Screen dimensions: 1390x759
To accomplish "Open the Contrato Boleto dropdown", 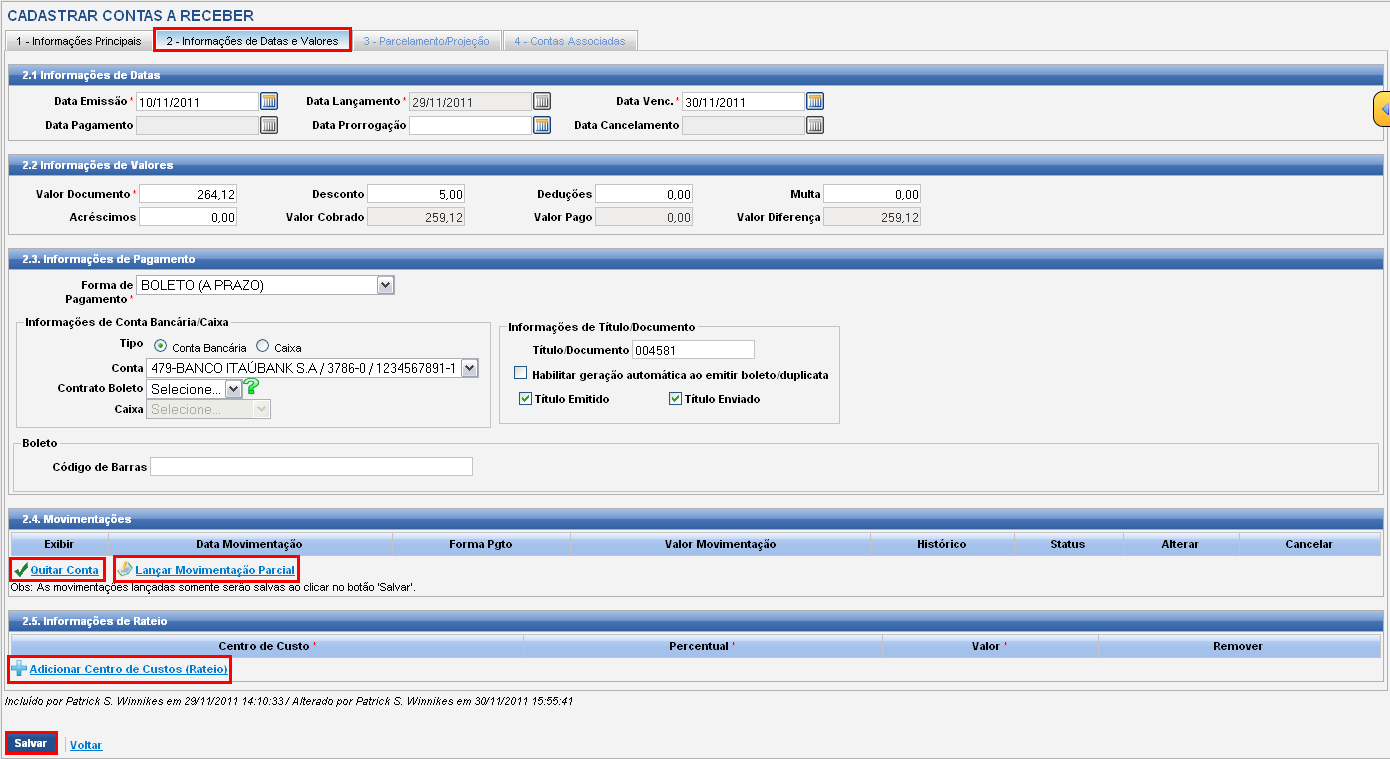I will click(194, 388).
